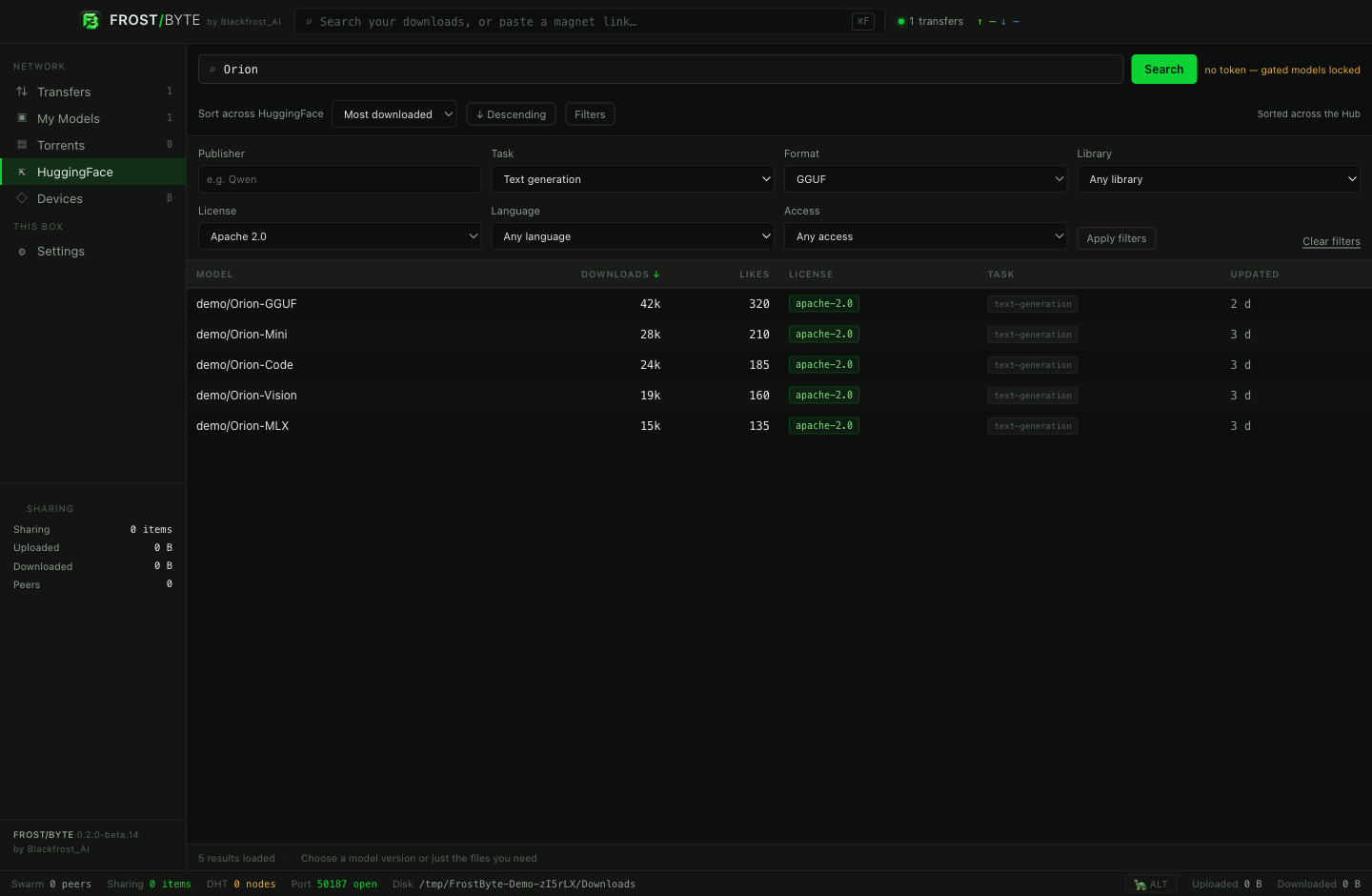Click the keyboard shortcut badge in top search
Image resolution: width=1372 pixels, height=896 pixels.
click(863, 21)
